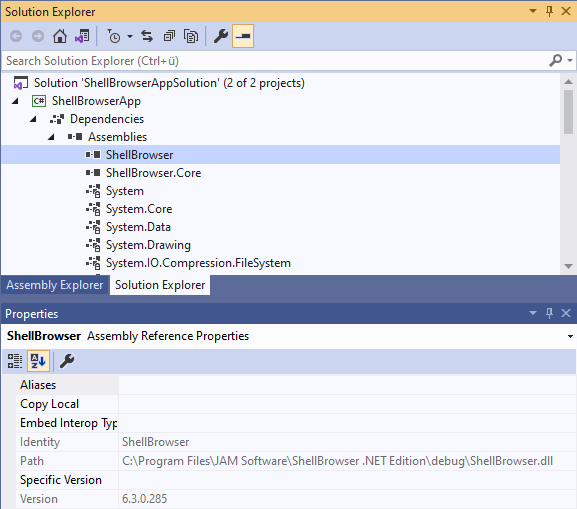Viewport: 577px width, 509px height.
Task: Click the search magnifier icon
Action: point(556,60)
